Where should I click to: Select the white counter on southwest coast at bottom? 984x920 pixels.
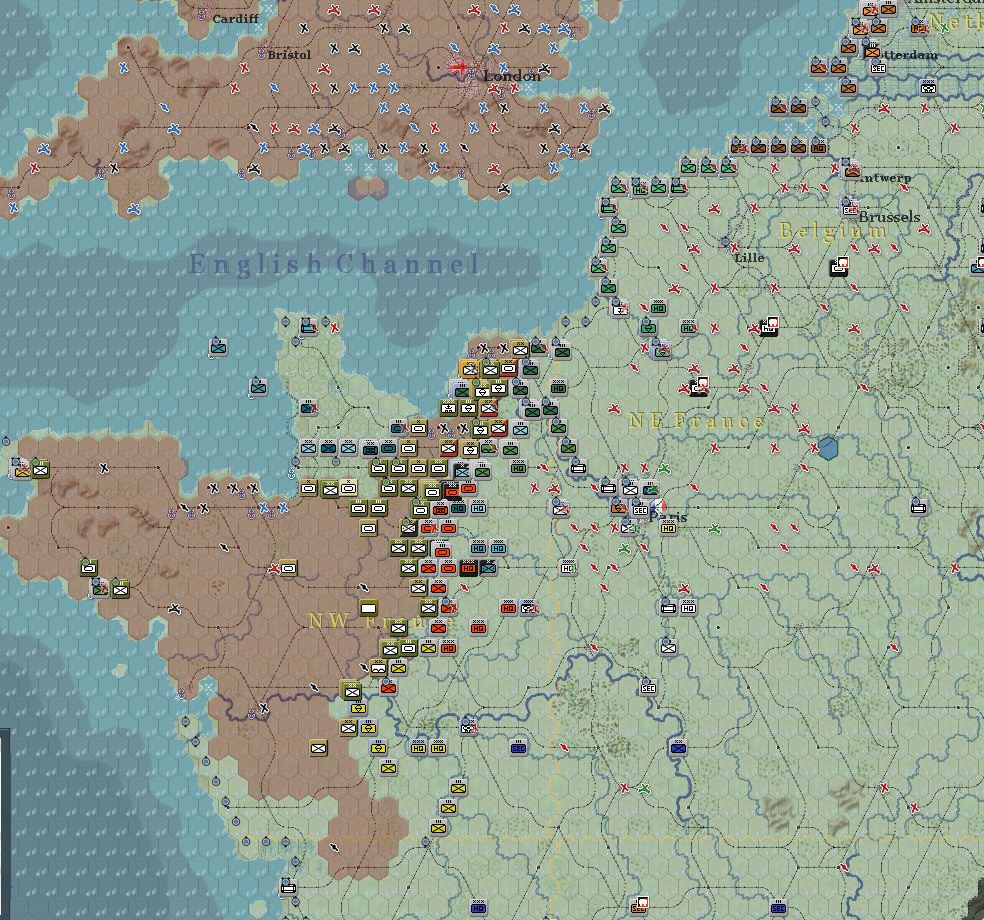tap(288, 887)
